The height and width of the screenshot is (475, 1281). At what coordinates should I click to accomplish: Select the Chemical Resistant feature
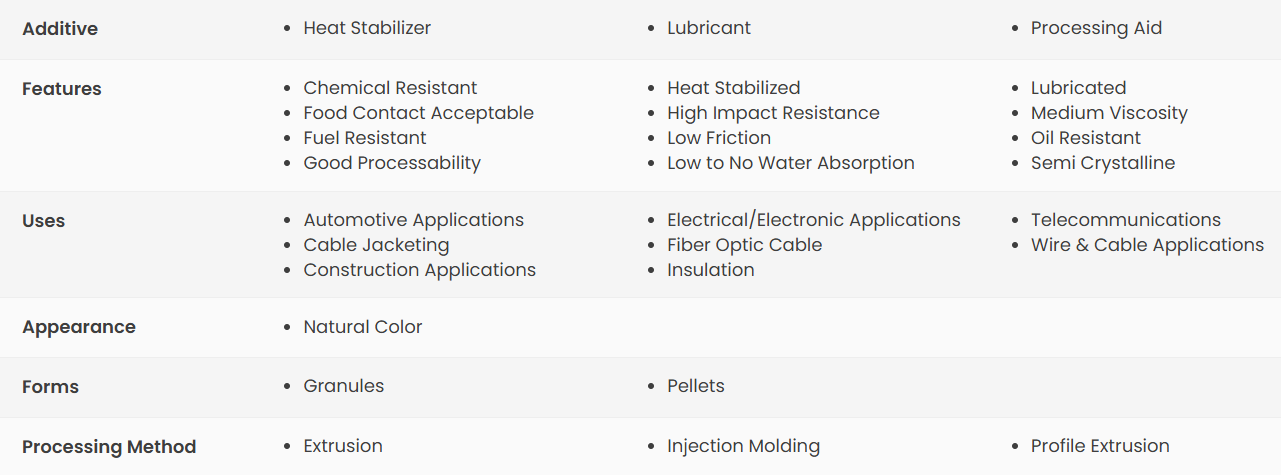click(390, 88)
